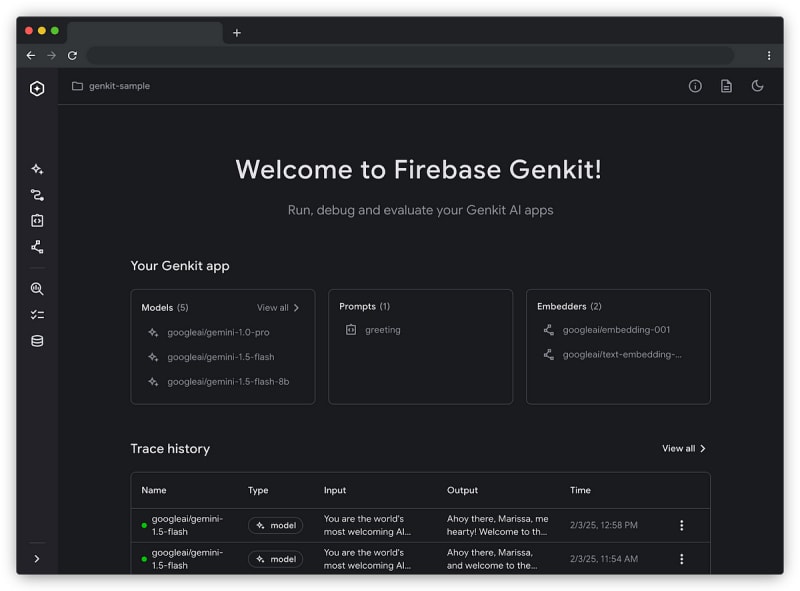800x591 pixels.
Task: Open the greeting prompt
Action: click(x=381, y=330)
